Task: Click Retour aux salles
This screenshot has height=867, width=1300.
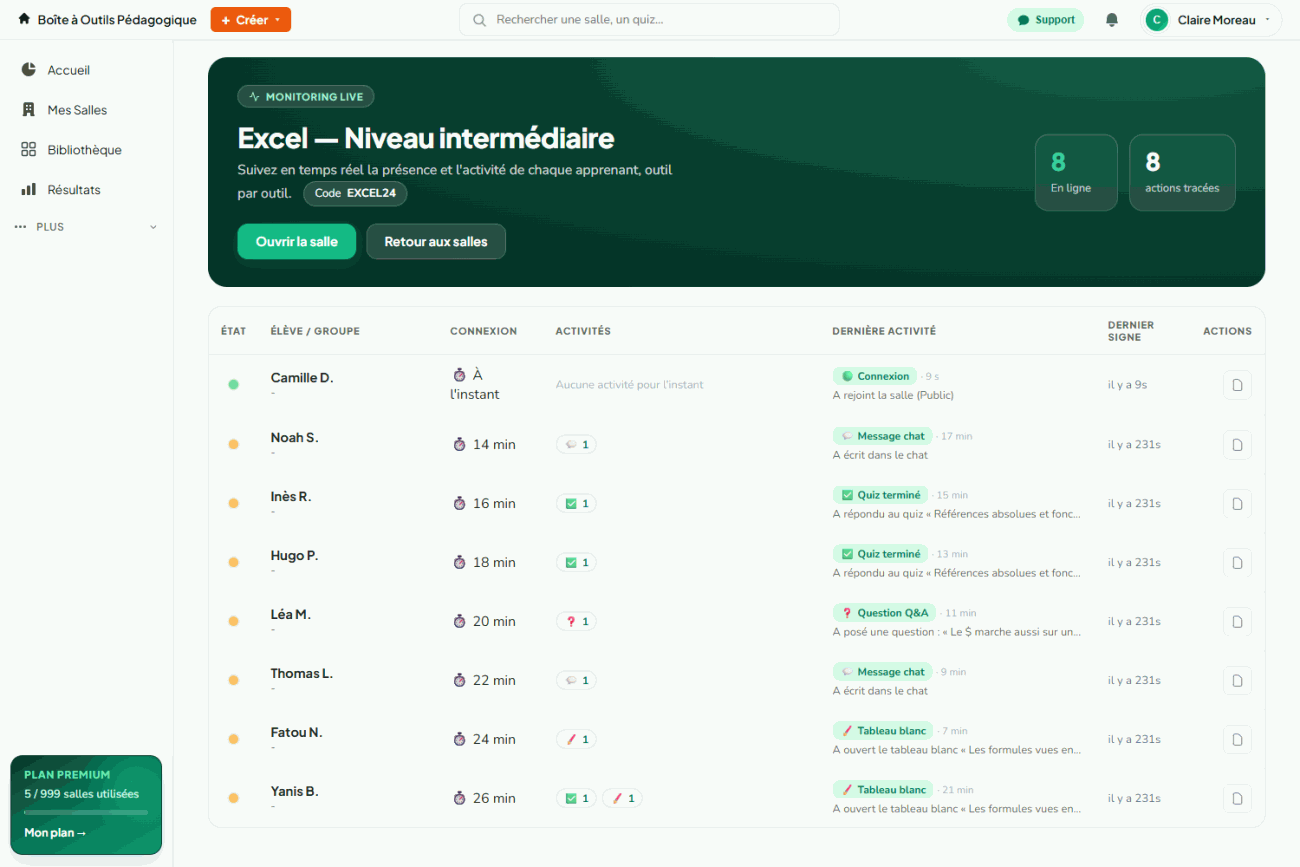Action: point(436,241)
